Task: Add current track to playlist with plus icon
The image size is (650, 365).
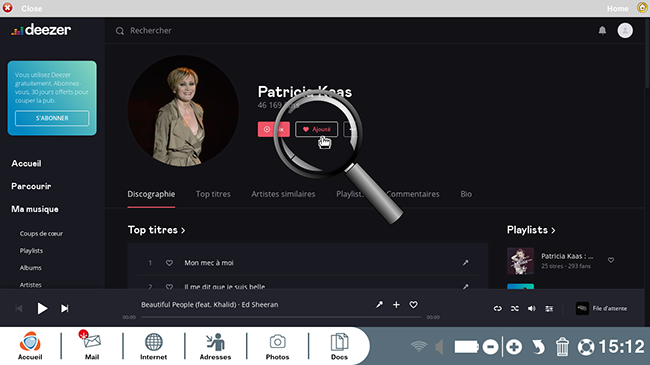Action: tap(396, 304)
